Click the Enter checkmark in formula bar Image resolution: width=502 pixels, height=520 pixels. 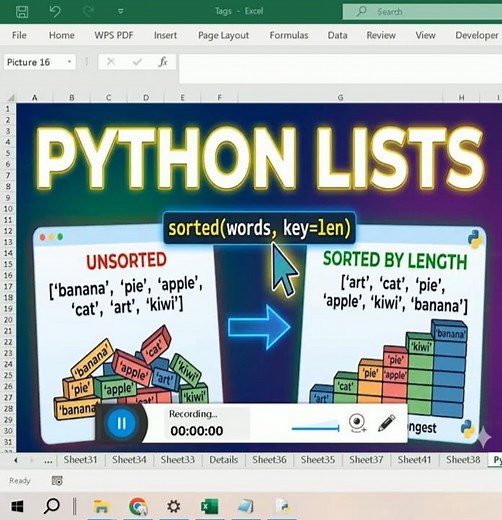pyautogui.click(x=137, y=62)
